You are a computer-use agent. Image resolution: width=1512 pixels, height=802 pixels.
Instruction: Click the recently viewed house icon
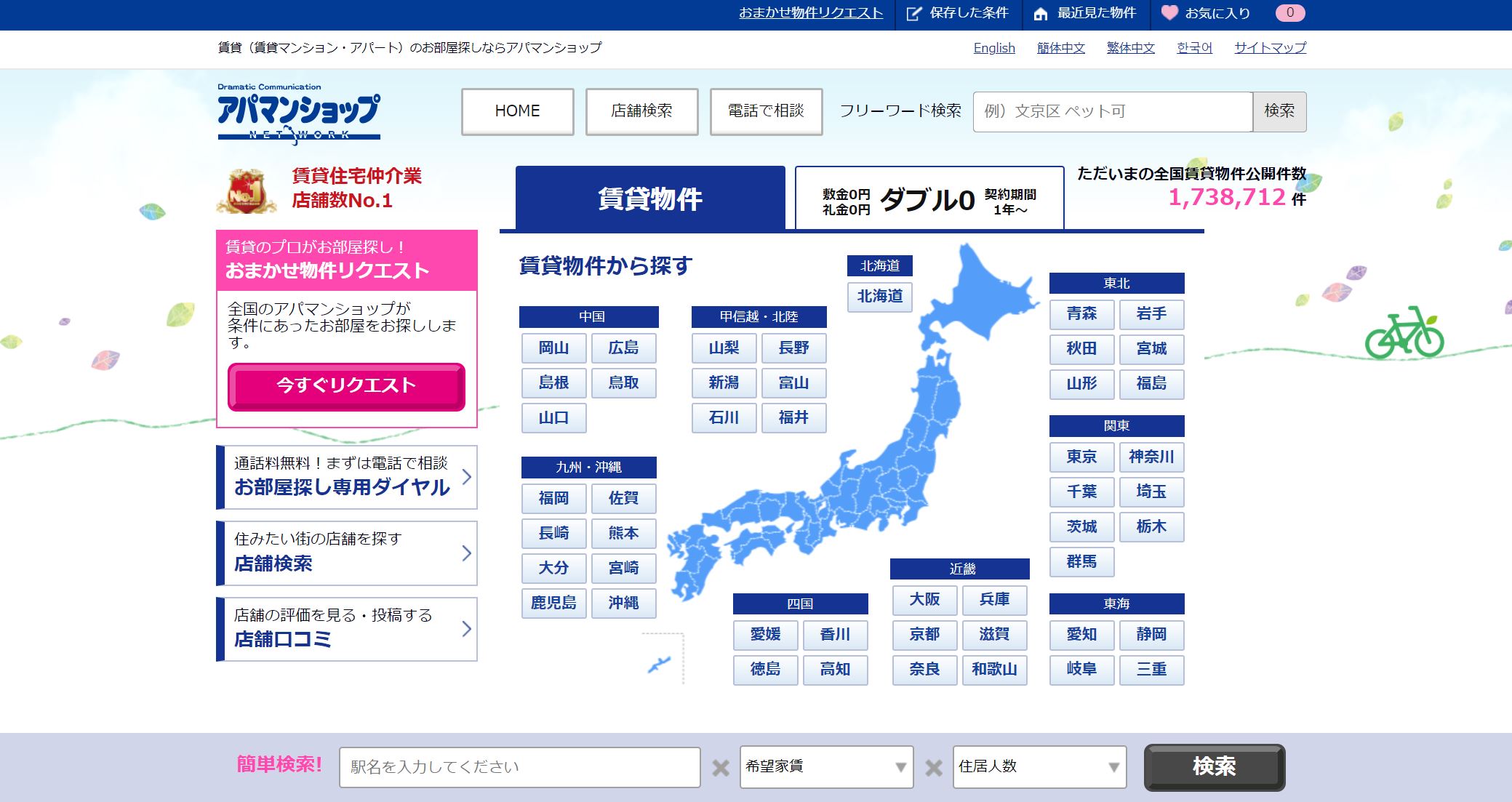coord(1041,13)
